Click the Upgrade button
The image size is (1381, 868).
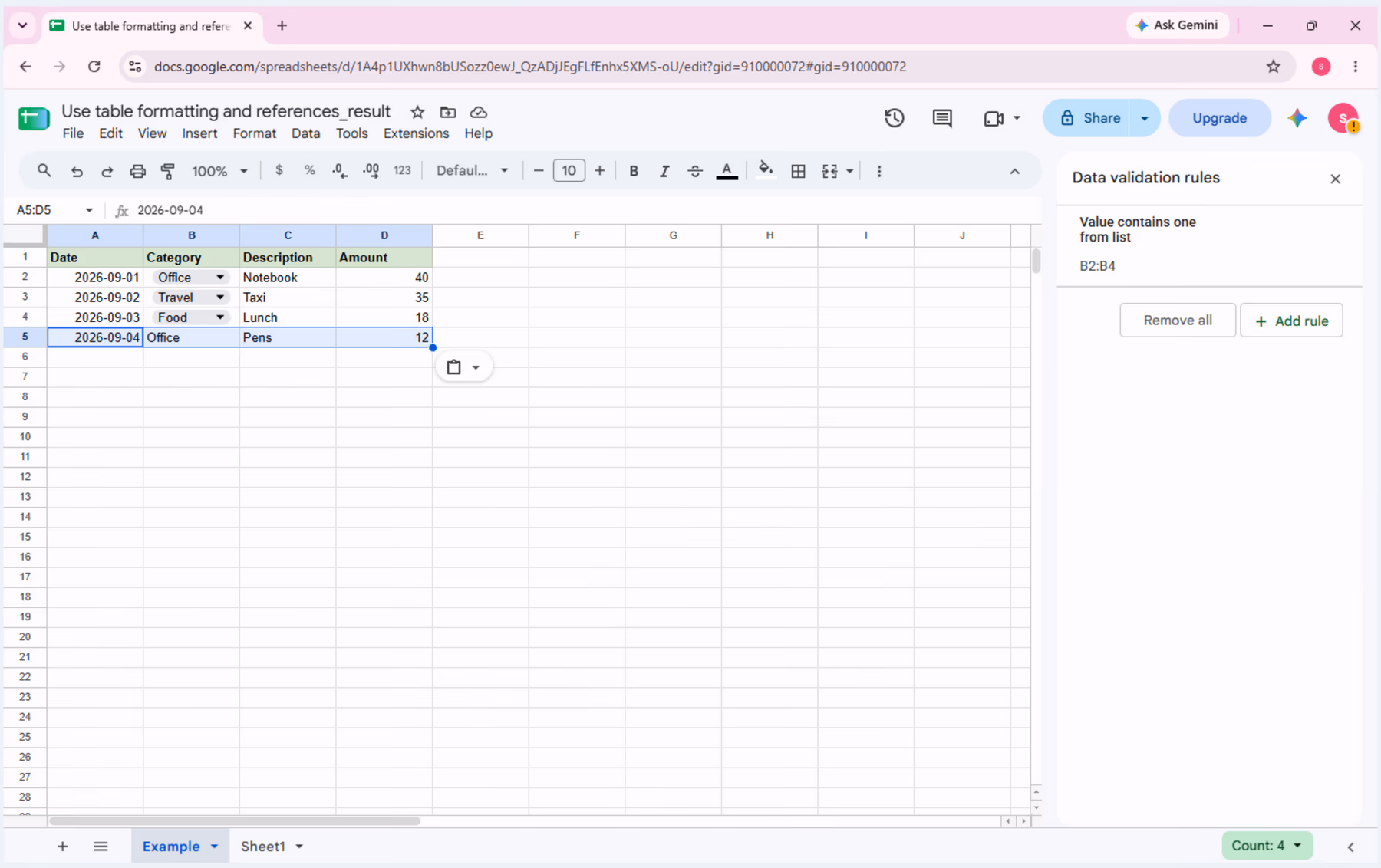point(1219,118)
